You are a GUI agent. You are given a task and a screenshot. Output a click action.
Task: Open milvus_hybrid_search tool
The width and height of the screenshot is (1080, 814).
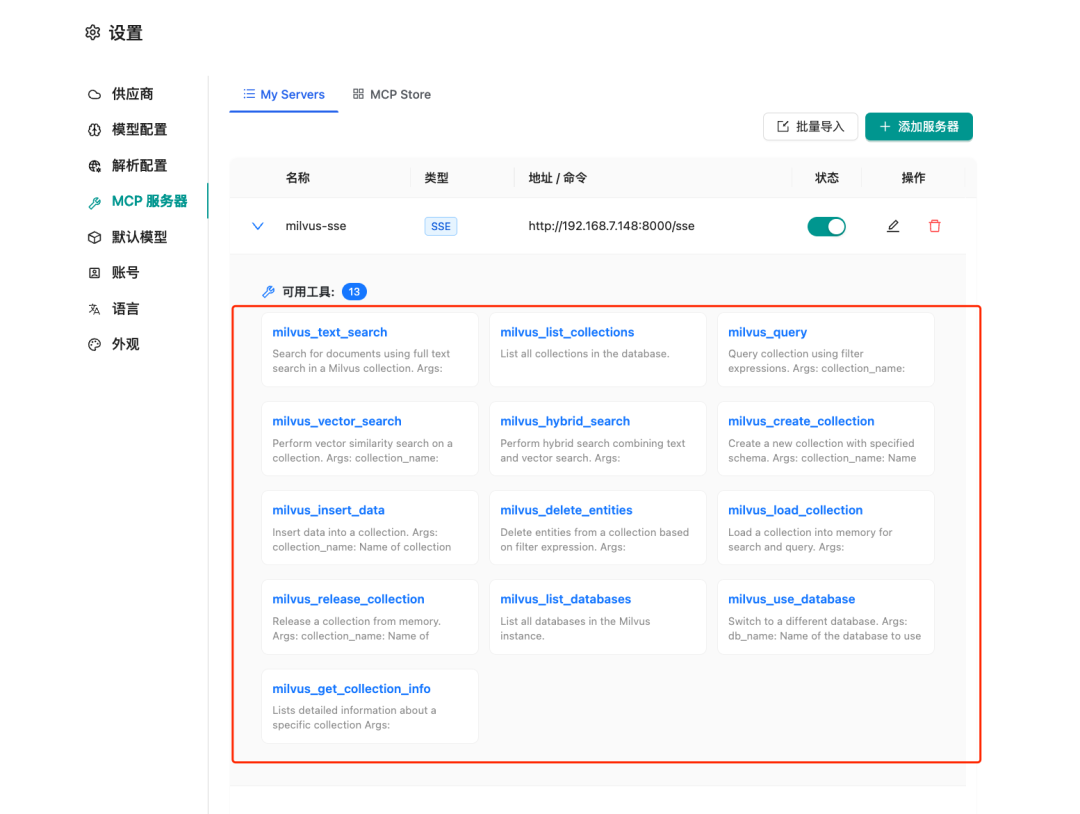(598, 439)
